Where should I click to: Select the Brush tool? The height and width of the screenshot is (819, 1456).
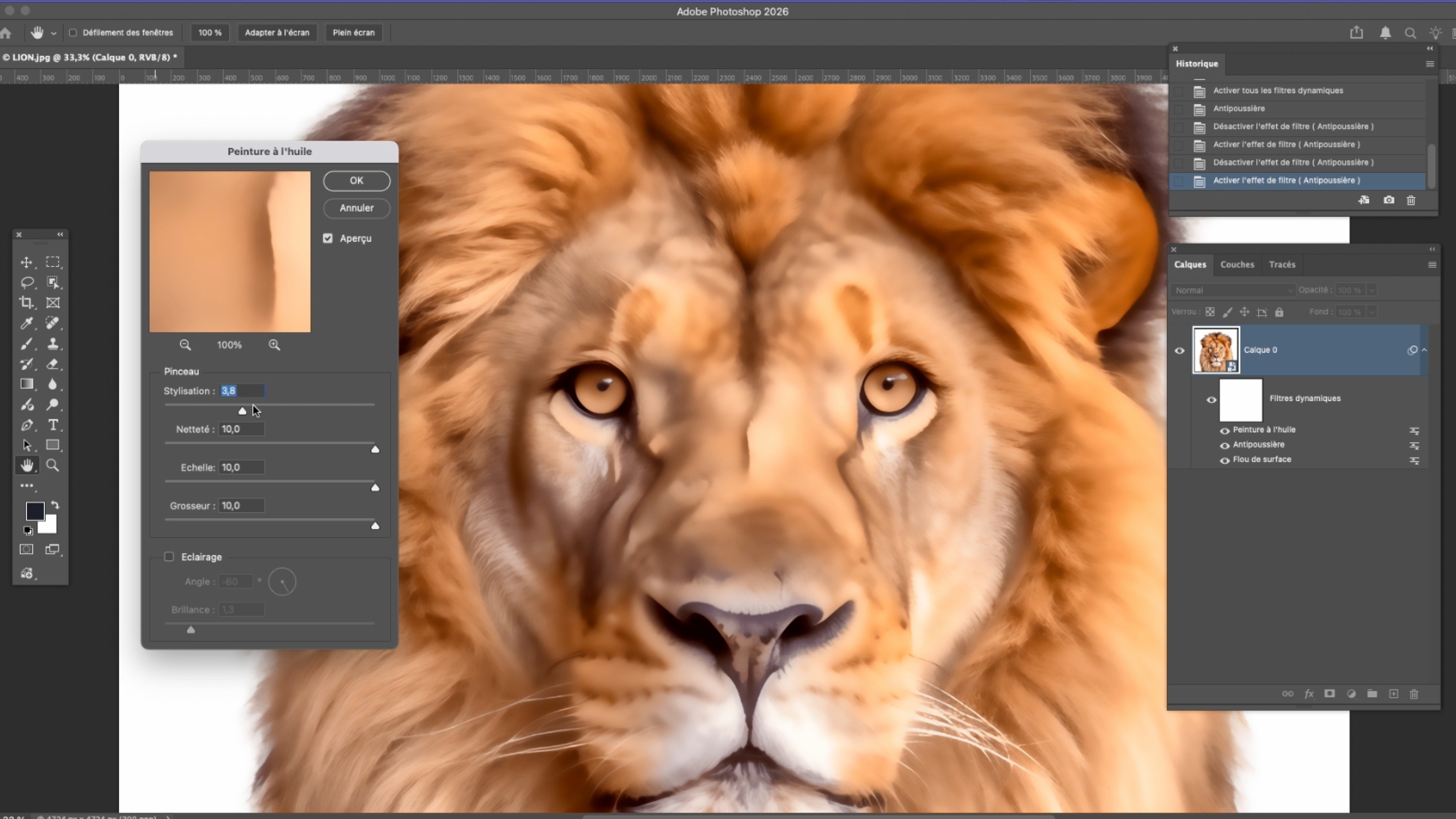[x=26, y=344]
